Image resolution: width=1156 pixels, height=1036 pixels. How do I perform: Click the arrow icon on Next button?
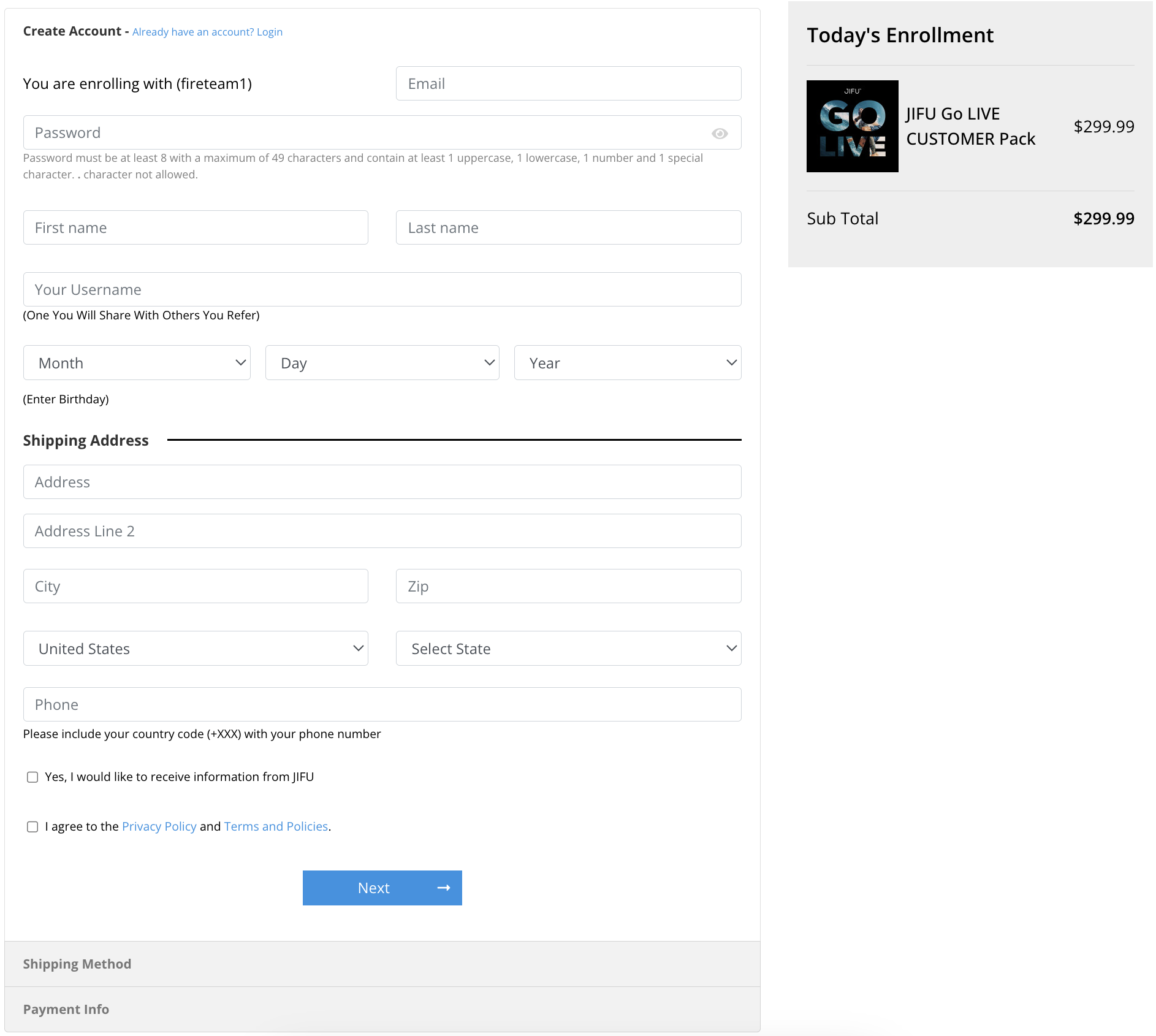click(444, 888)
